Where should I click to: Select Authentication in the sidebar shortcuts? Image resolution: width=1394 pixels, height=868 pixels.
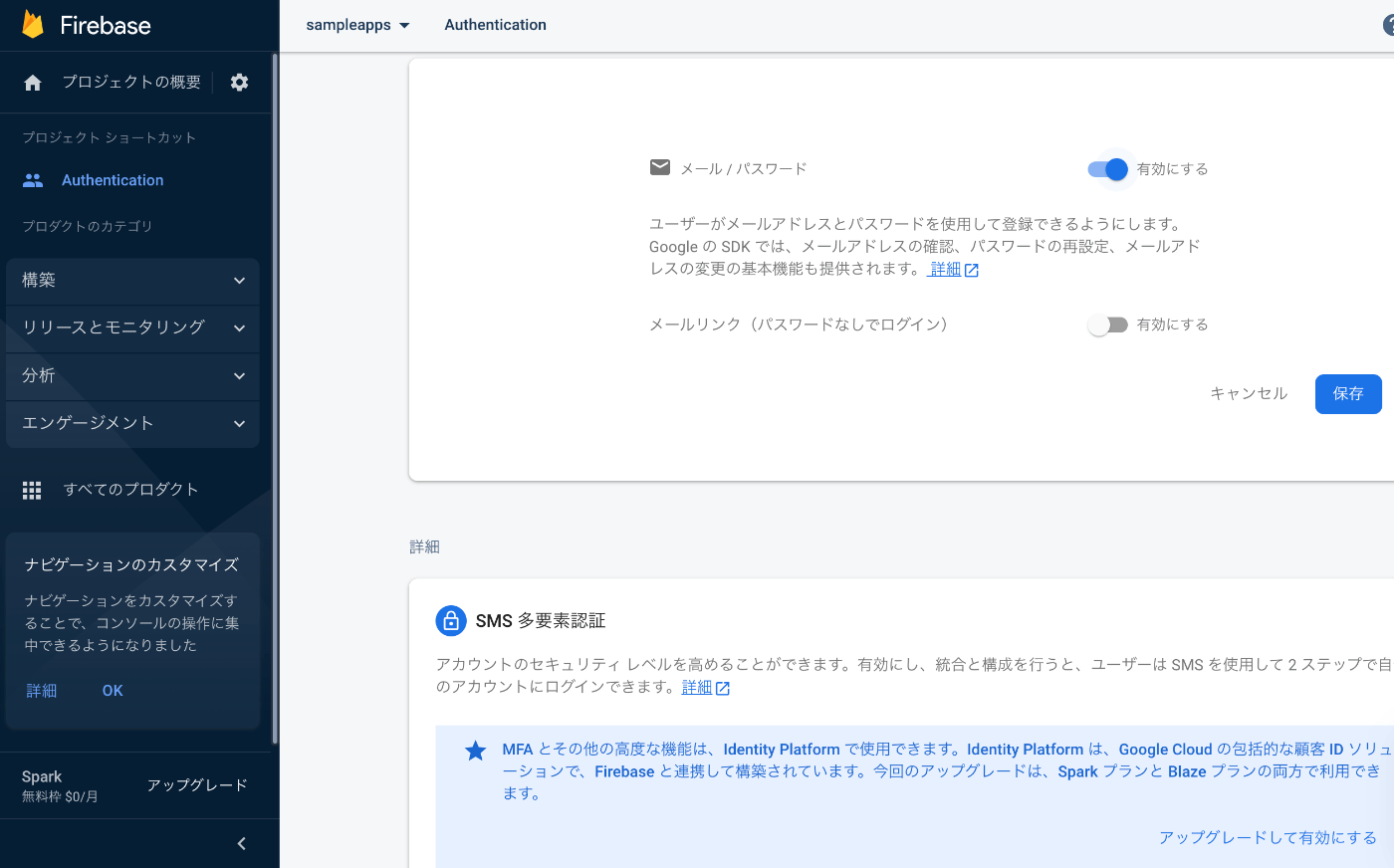pyautogui.click(x=113, y=180)
